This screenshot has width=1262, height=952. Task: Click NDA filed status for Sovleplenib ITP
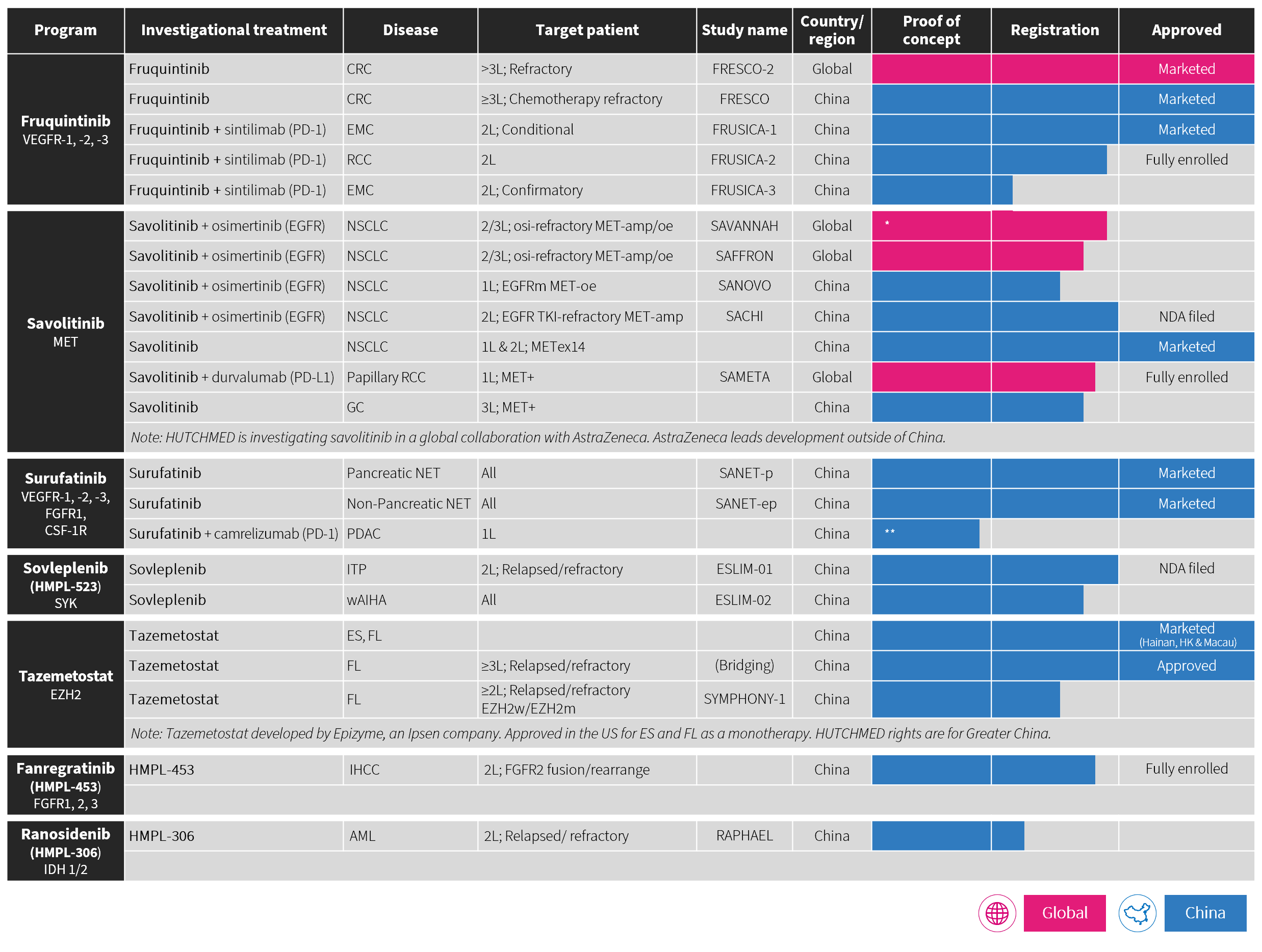1186,568
